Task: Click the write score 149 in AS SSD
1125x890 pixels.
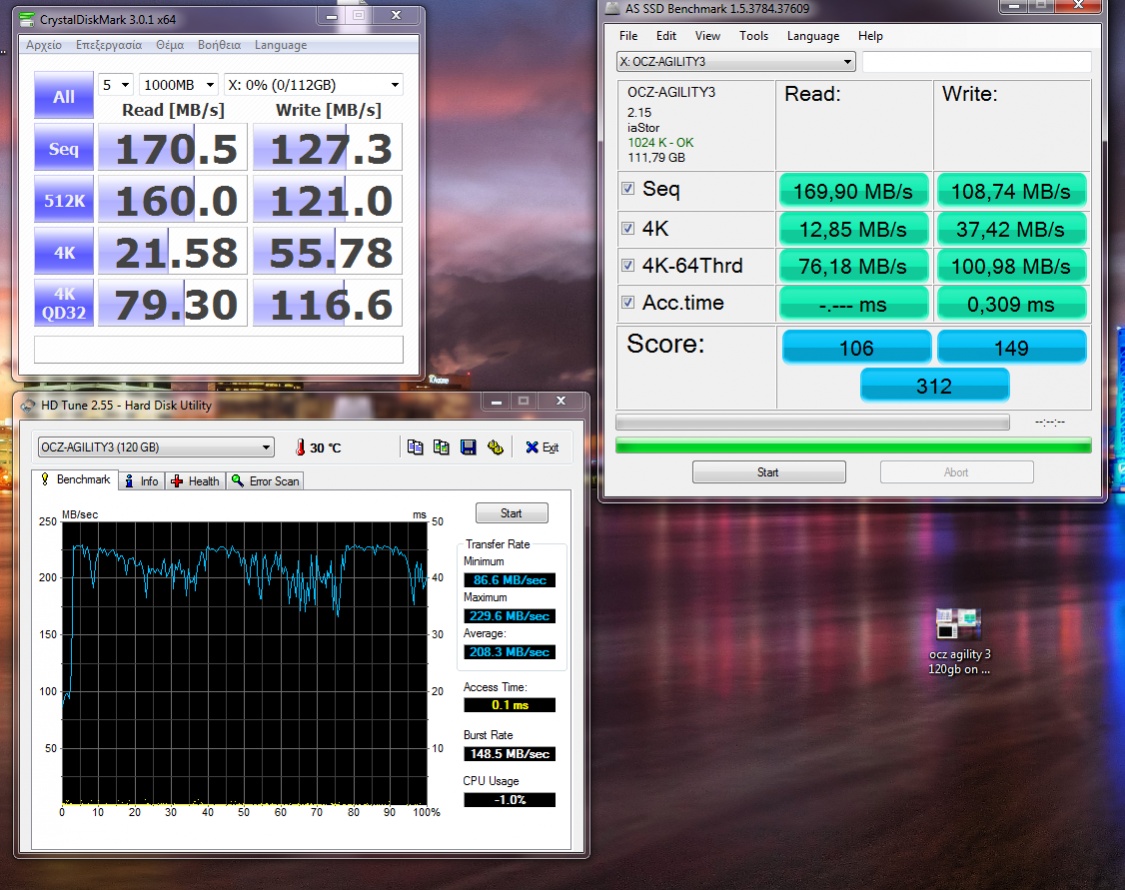Action: [1012, 347]
